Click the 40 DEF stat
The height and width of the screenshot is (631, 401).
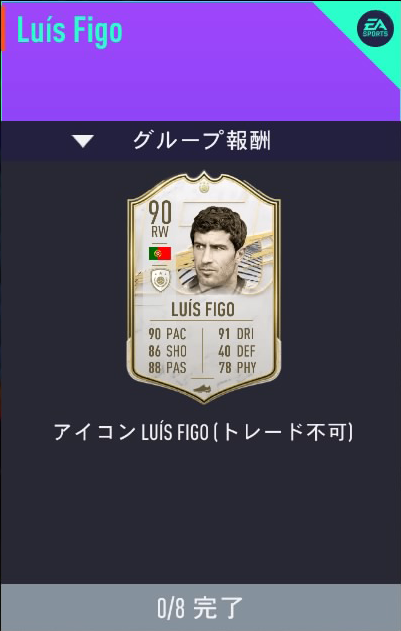[x=237, y=351]
